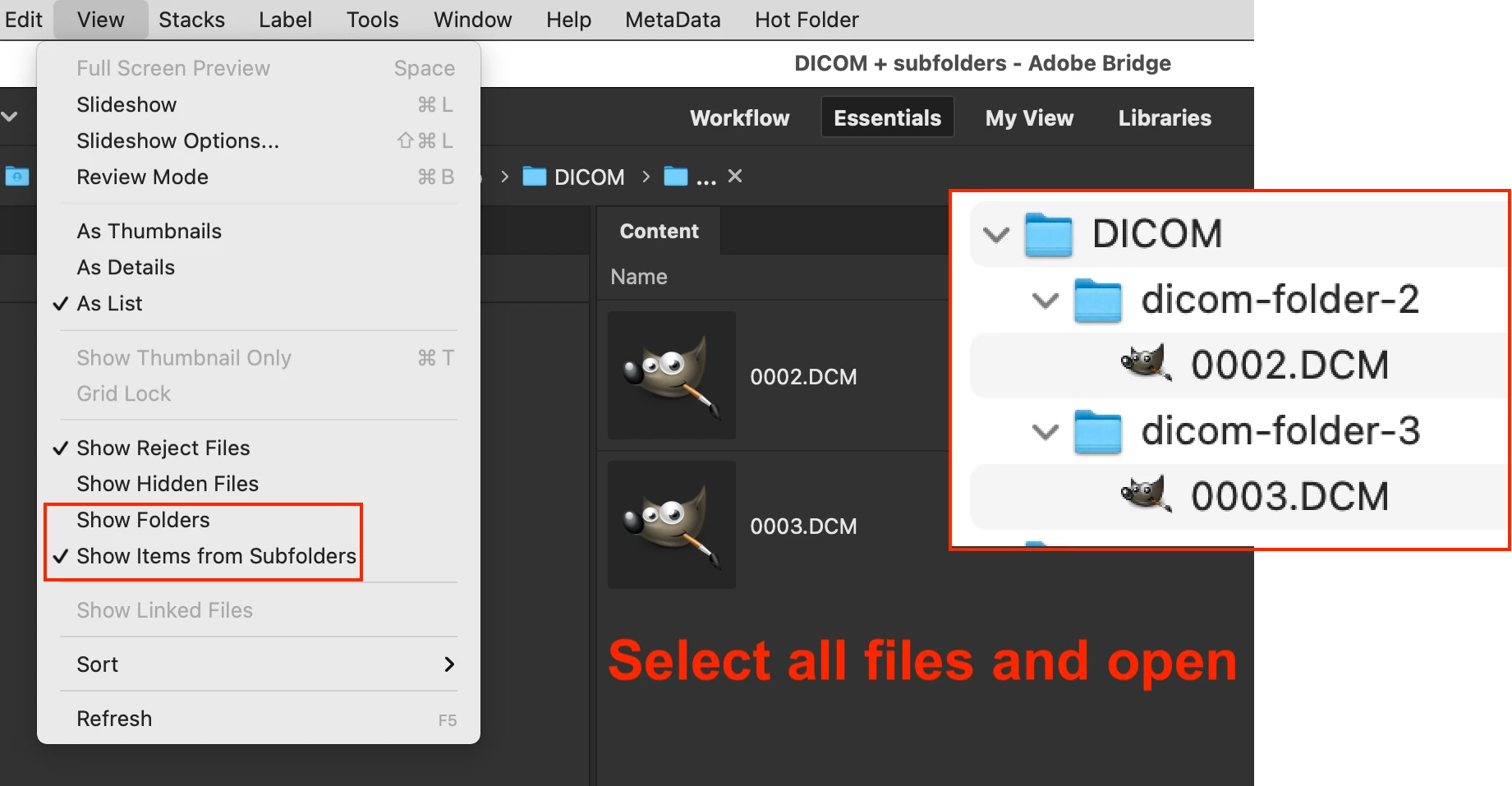Select 0002.DCM row text in tree
The width and height of the screenshot is (1512, 786).
(x=1289, y=365)
